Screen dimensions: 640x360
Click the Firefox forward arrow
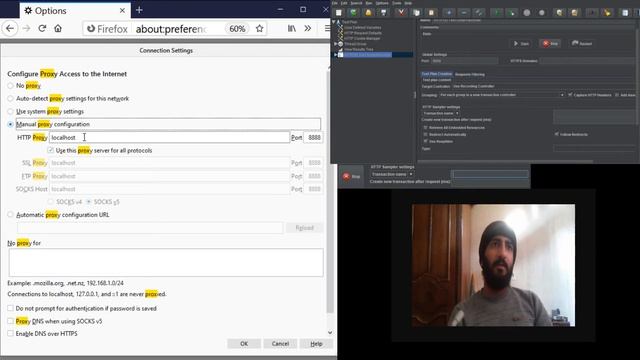pos(27,29)
